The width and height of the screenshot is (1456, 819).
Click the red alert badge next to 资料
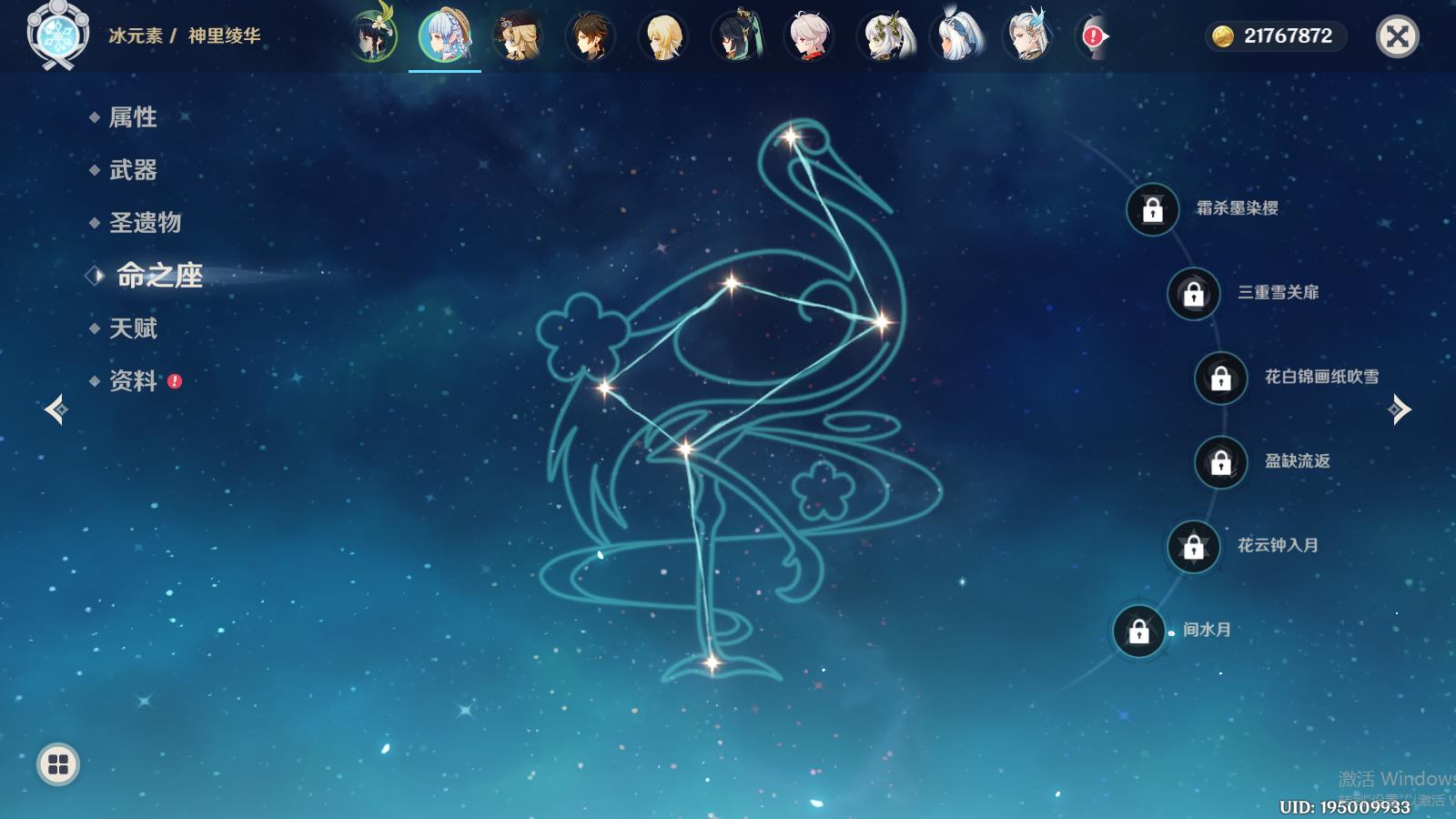(x=175, y=381)
